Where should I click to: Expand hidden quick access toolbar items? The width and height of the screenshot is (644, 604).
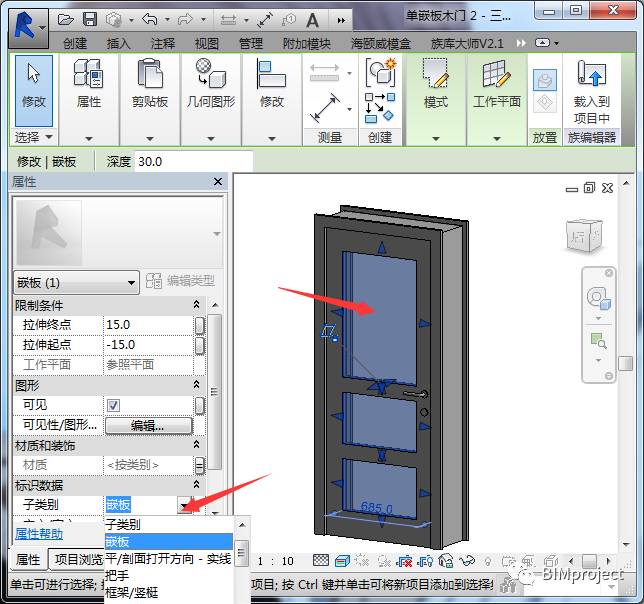341,20
